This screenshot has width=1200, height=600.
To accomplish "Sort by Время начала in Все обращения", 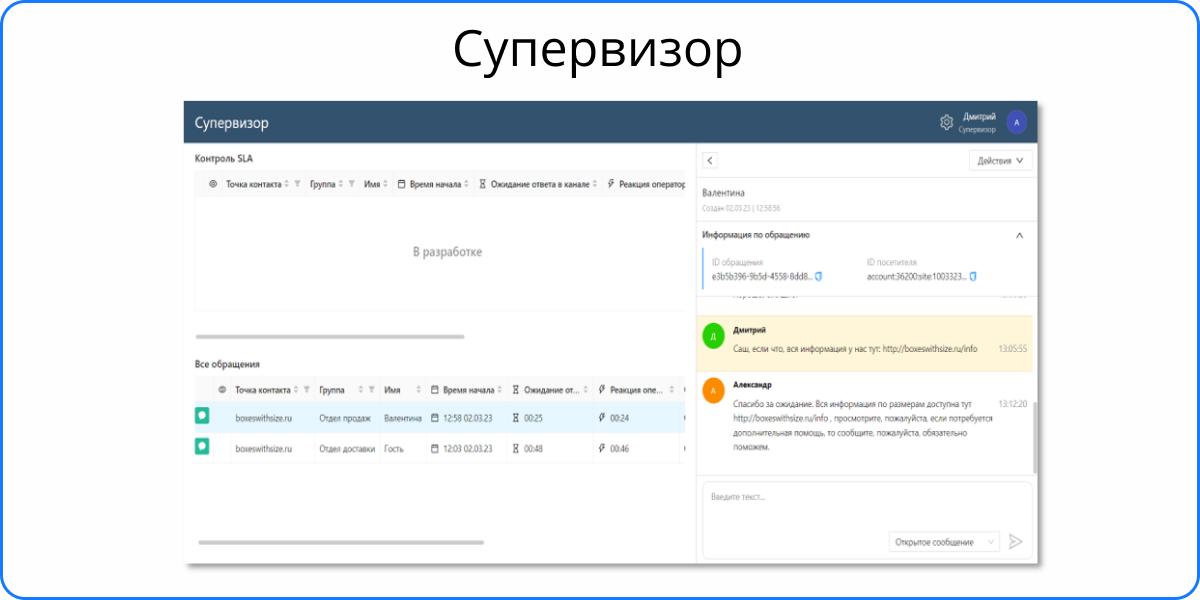I will point(500,390).
